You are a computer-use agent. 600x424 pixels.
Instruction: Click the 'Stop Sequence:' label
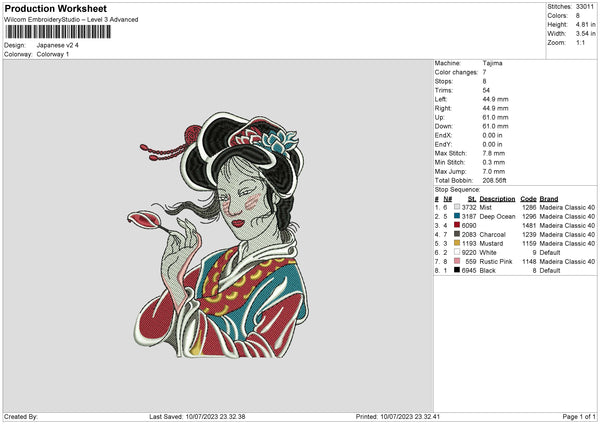pos(457,190)
